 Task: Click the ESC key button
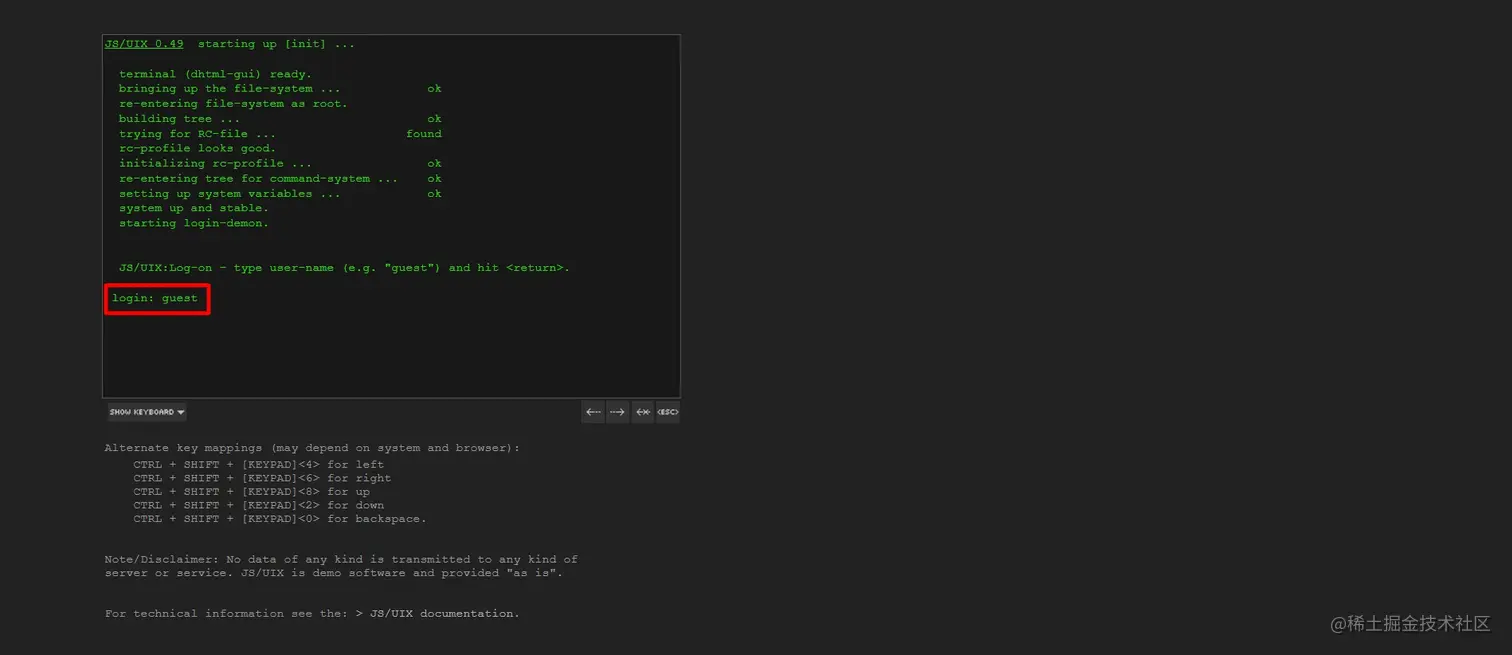pos(668,412)
